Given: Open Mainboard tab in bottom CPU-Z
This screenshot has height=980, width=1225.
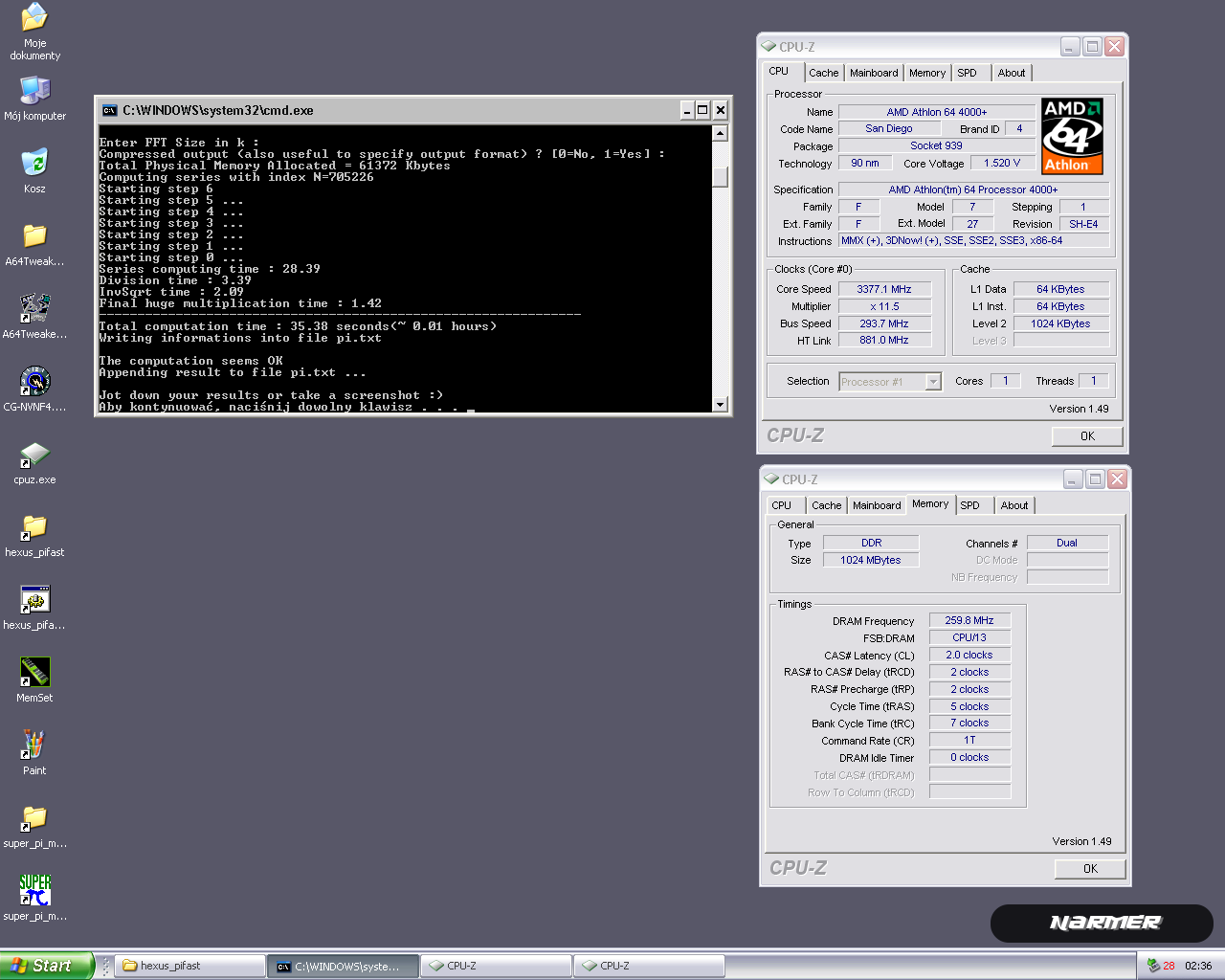Looking at the screenshot, I should (x=877, y=505).
